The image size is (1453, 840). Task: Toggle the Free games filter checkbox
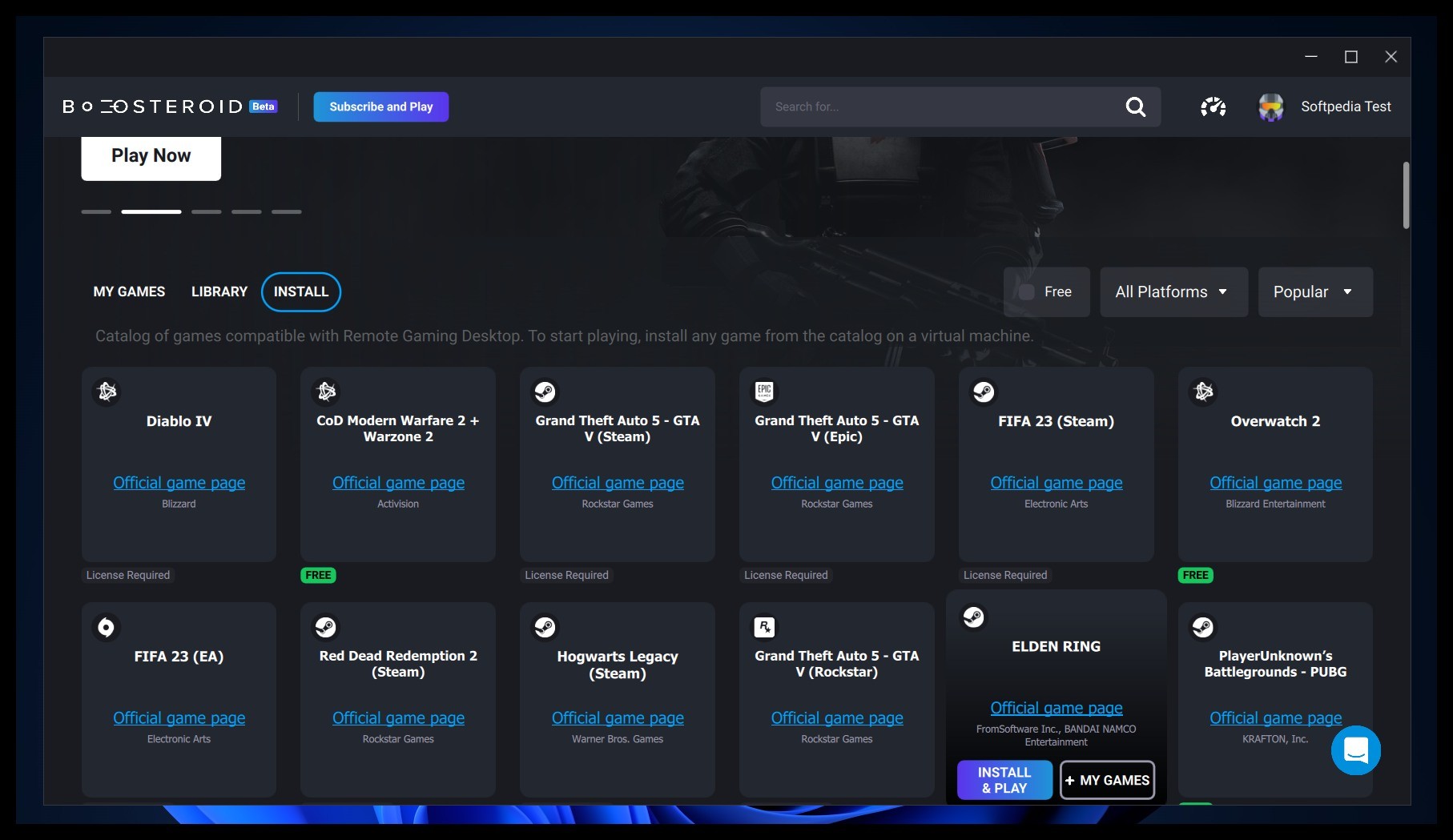tap(1026, 291)
